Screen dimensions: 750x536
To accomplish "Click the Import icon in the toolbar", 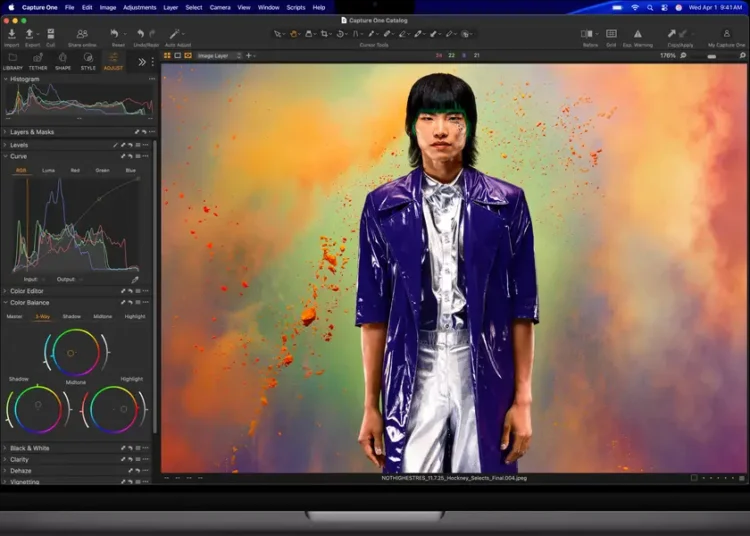I will pyautogui.click(x=12, y=34).
